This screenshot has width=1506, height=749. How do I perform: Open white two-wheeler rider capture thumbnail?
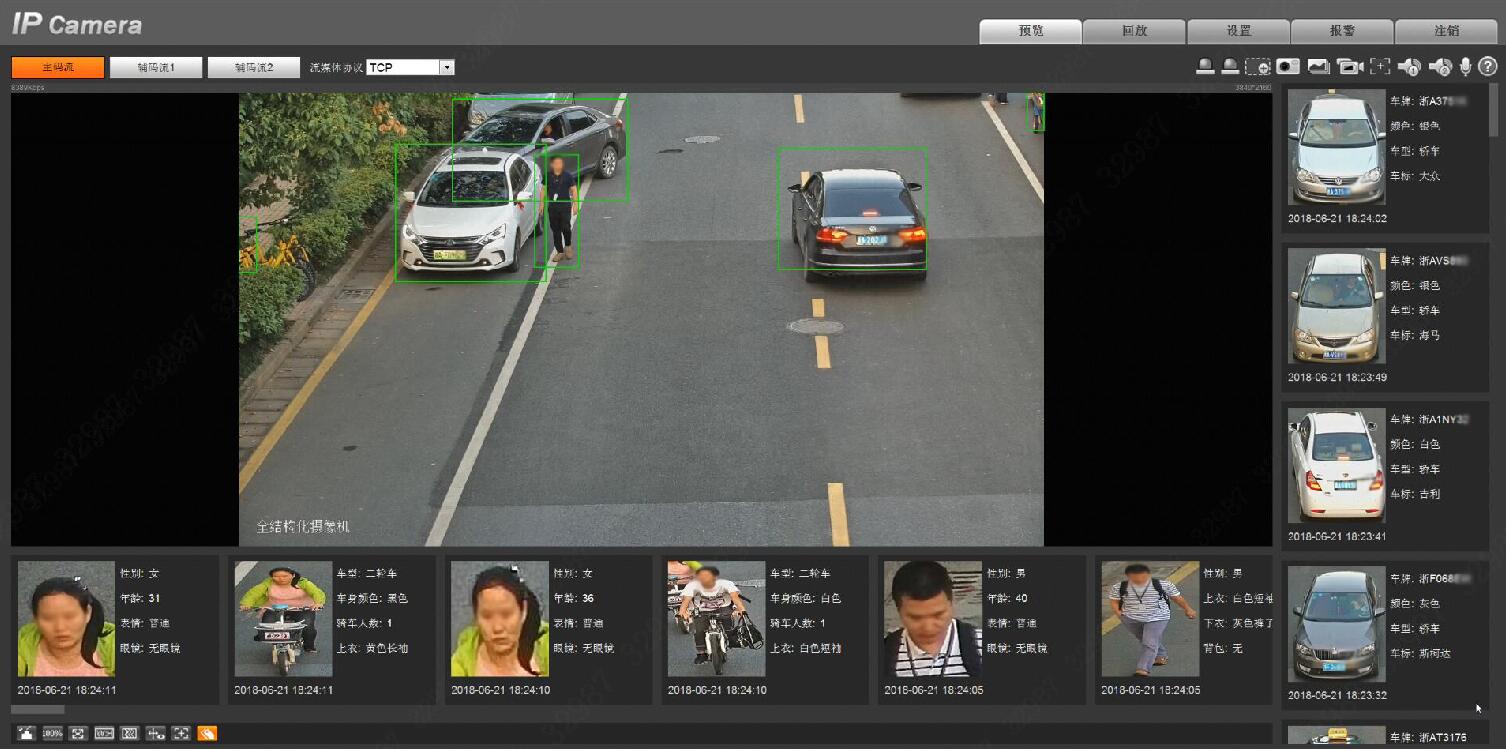point(717,619)
